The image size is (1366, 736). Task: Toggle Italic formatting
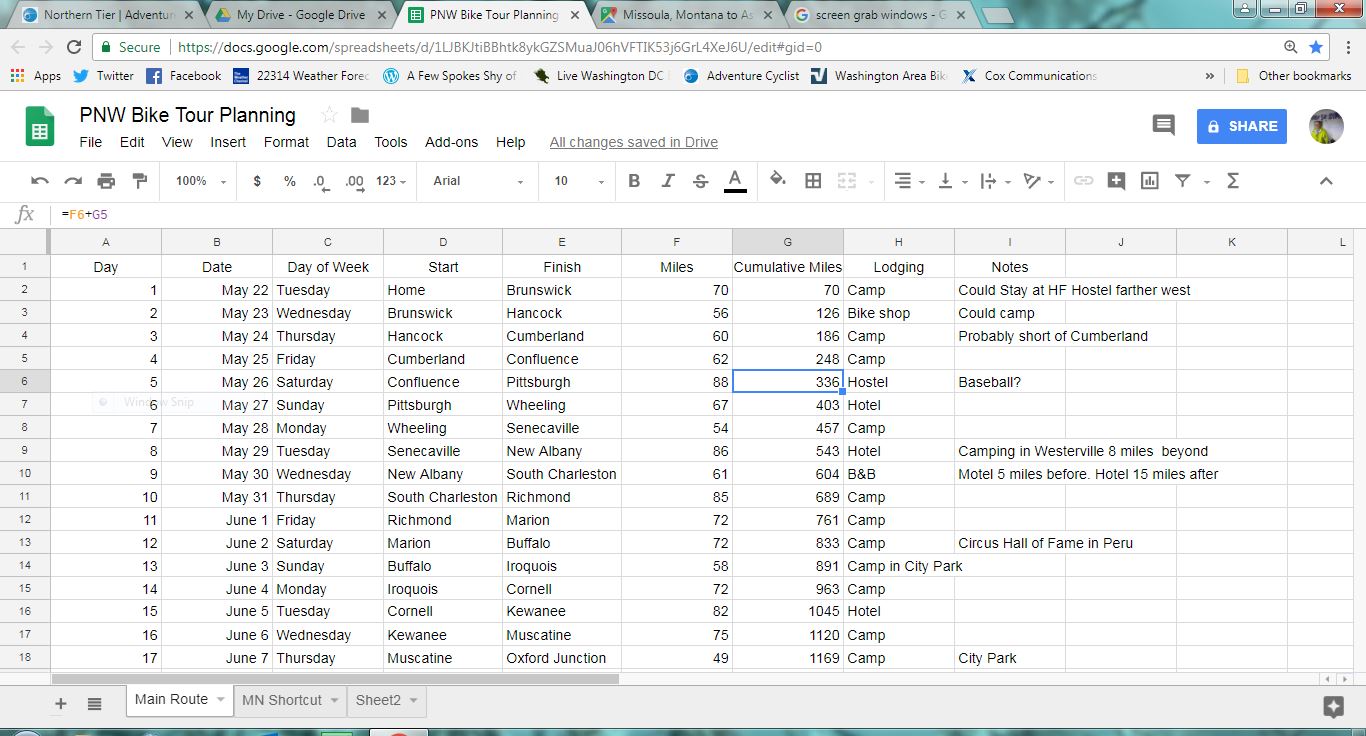tap(667, 181)
